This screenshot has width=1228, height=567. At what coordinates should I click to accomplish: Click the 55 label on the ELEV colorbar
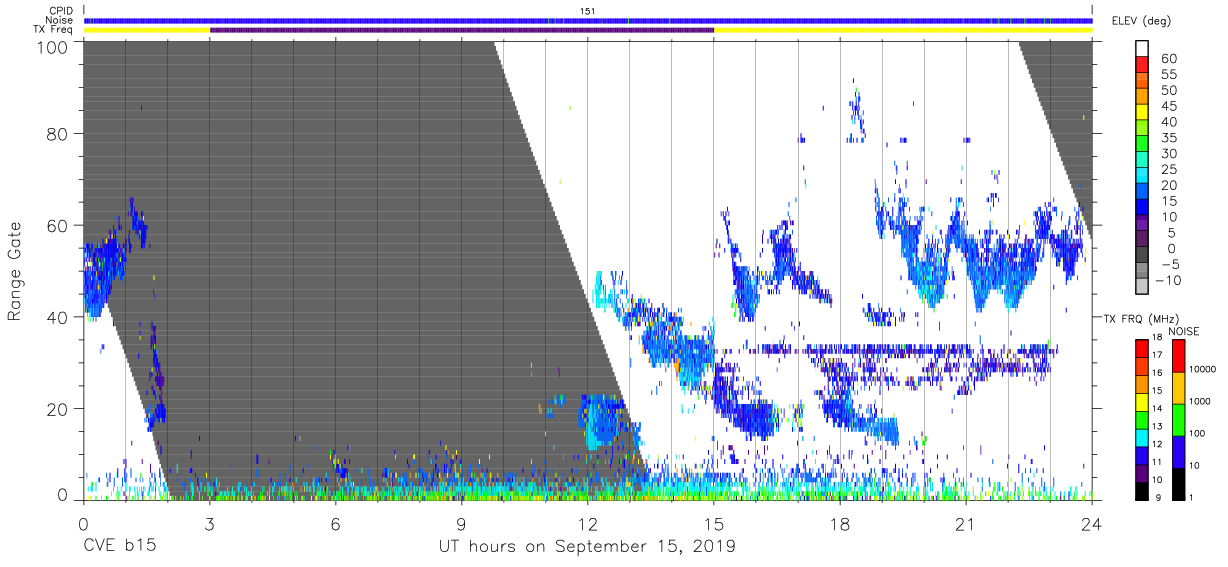1169,74
